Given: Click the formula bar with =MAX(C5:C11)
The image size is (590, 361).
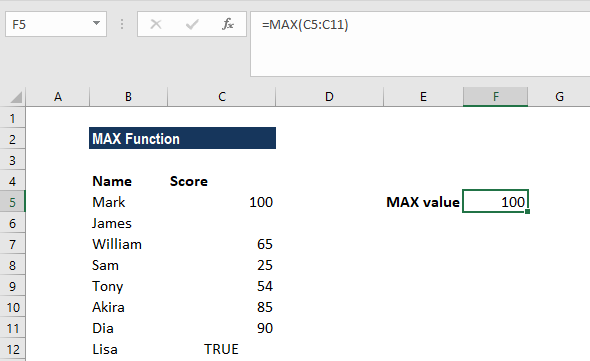Looking at the screenshot, I should click(x=420, y=44).
